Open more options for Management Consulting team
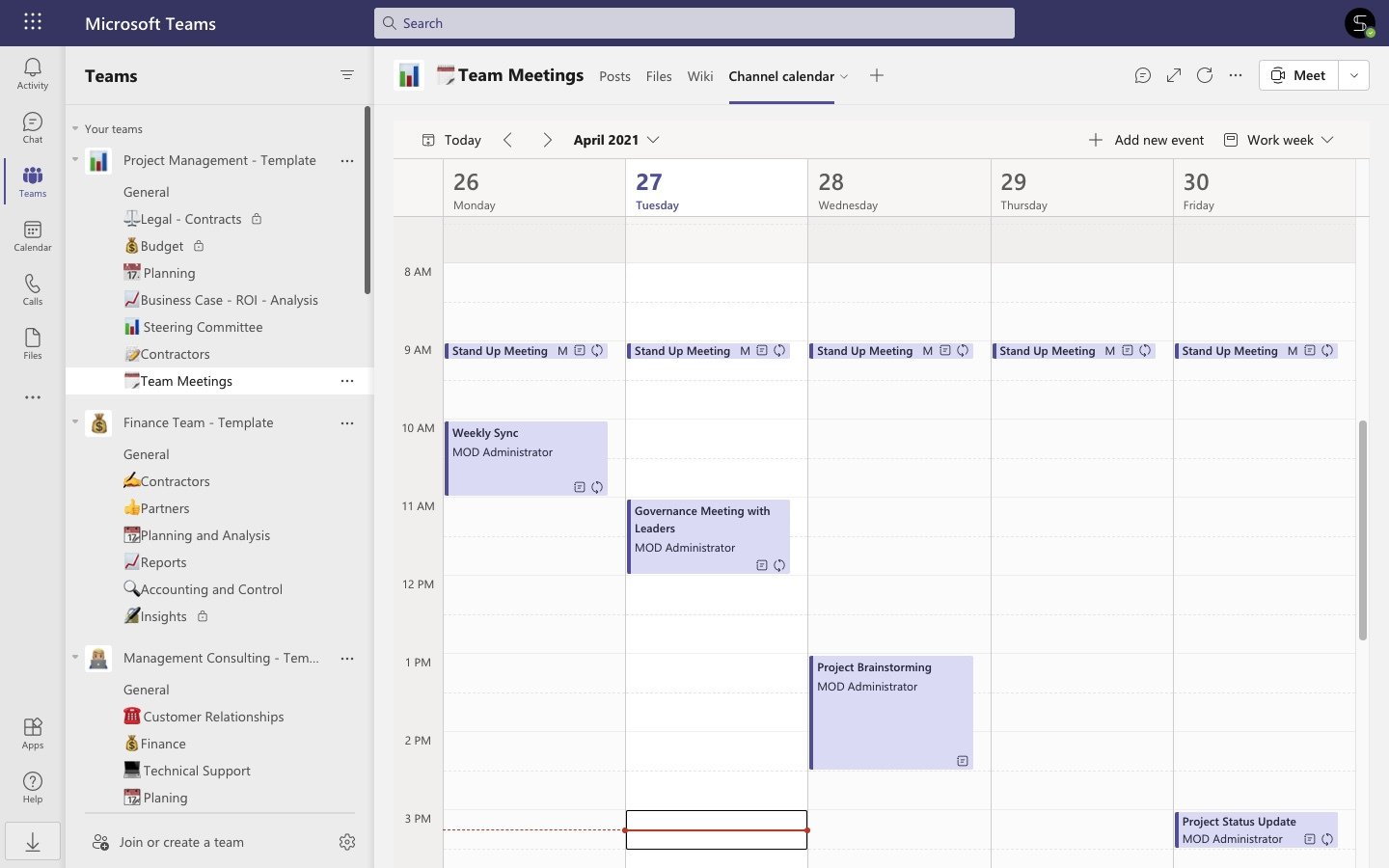The image size is (1389, 868). [347, 659]
